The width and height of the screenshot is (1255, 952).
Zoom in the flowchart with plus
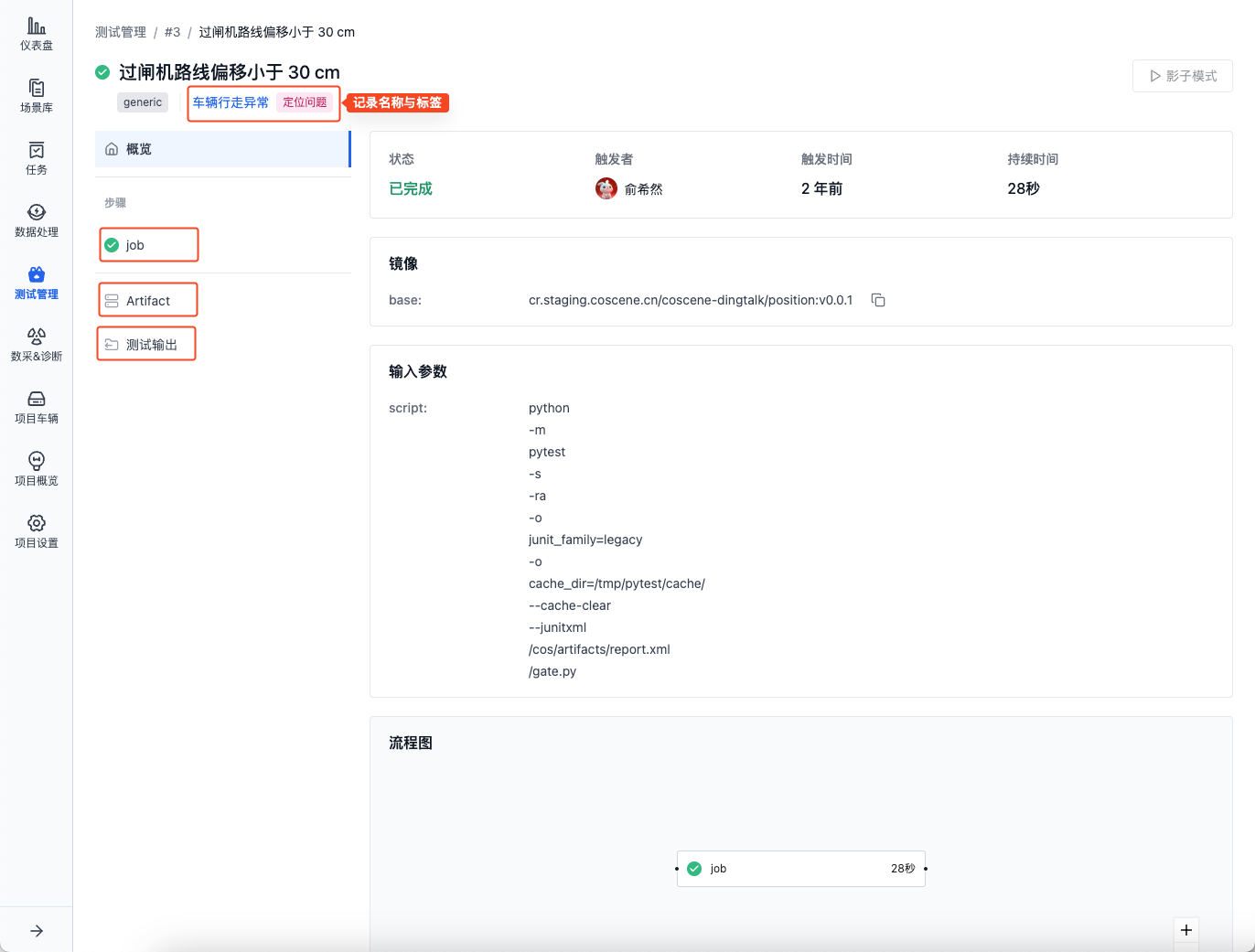(x=1186, y=930)
